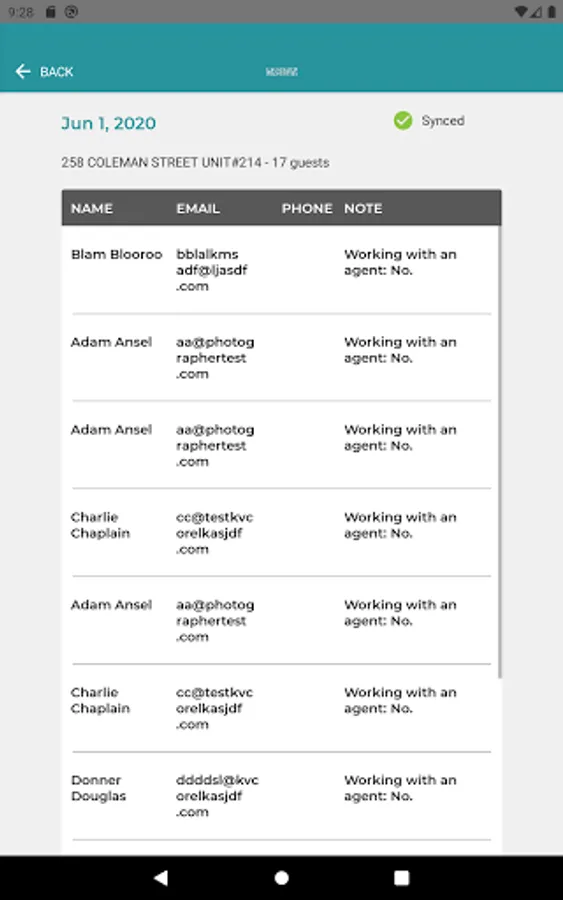Click the EMAIL column header
This screenshot has height=900, width=563.
[x=198, y=208]
